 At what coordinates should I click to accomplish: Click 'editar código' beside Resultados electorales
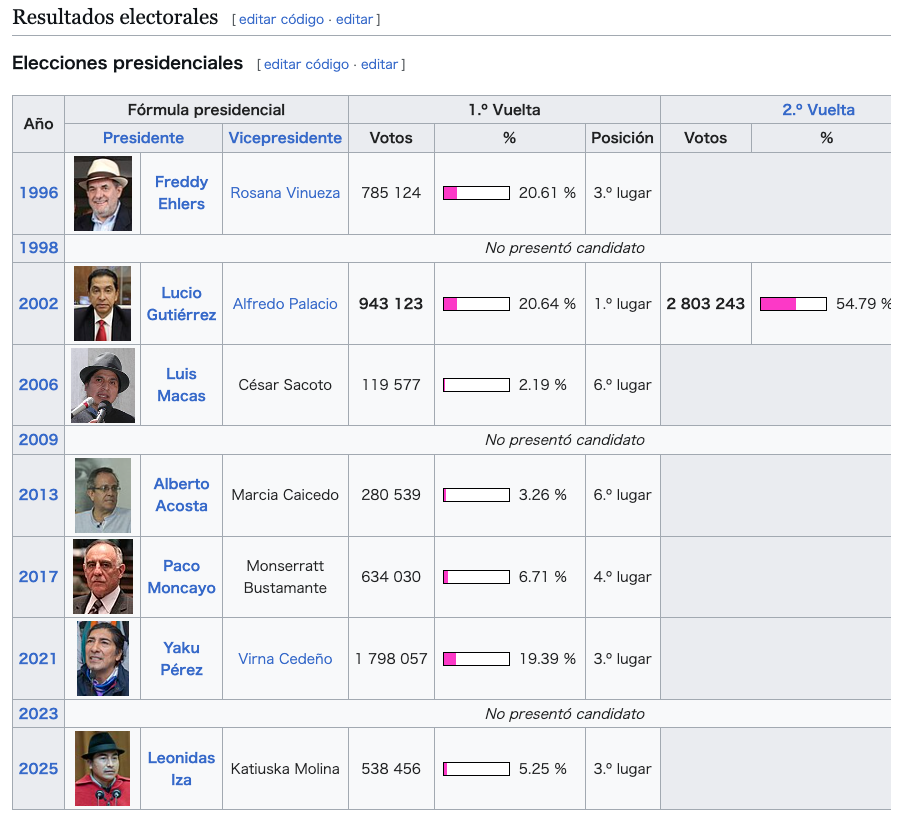[281, 19]
